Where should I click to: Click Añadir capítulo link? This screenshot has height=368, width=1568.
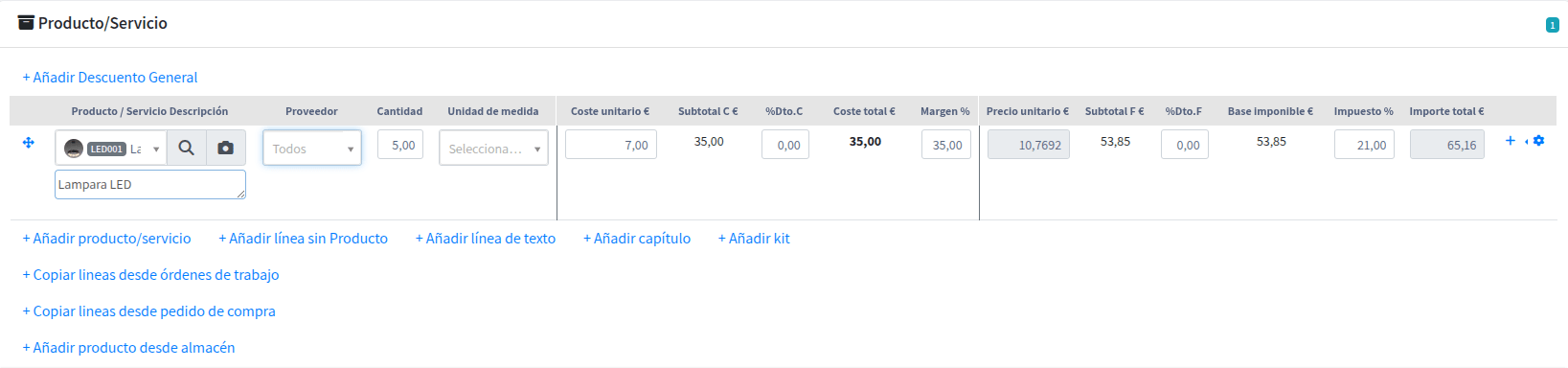click(637, 239)
